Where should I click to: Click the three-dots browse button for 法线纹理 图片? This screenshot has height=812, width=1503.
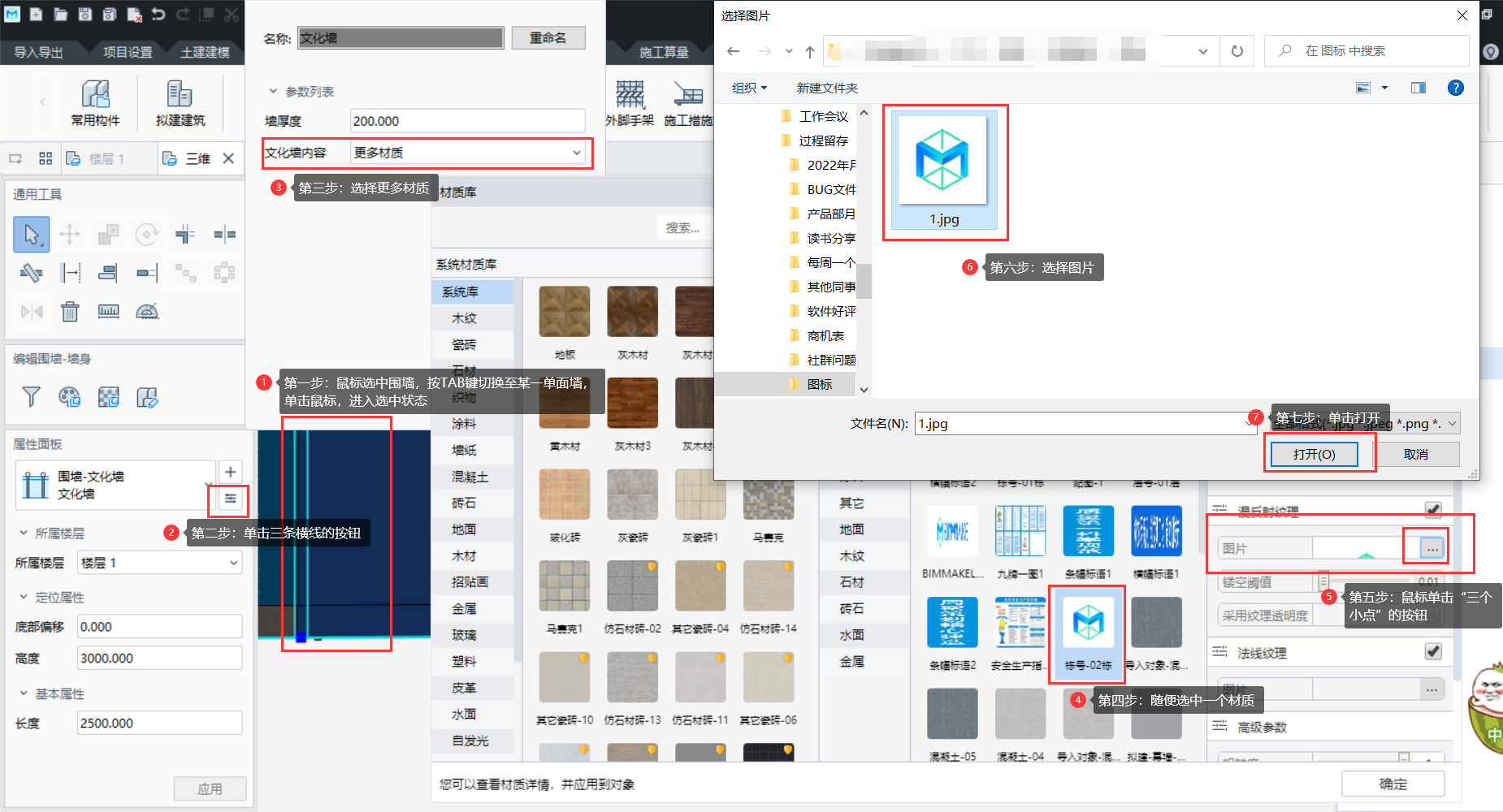click(1432, 690)
